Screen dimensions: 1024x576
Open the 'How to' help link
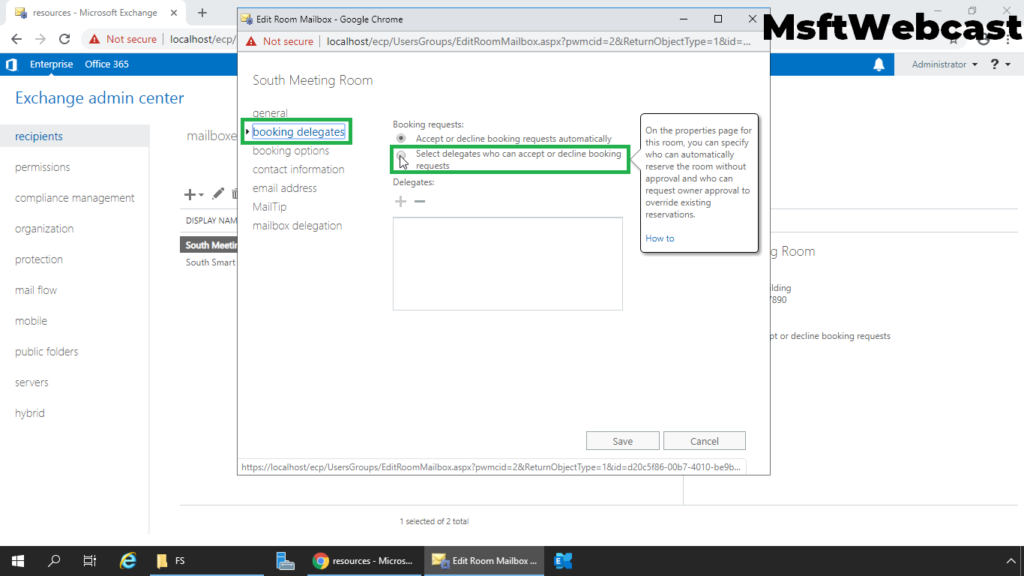pos(660,238)
